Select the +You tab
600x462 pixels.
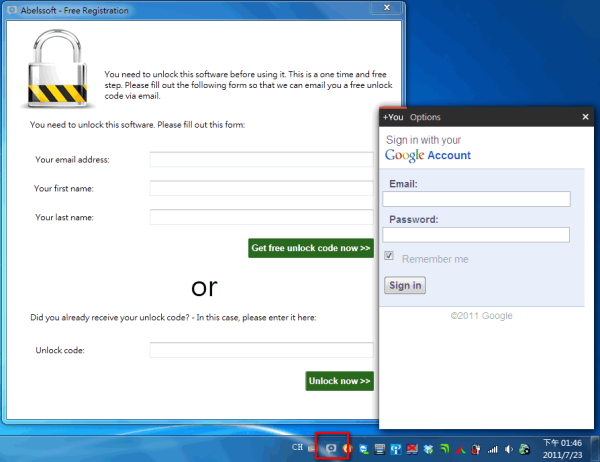pyautogui.click(x=393, y=117)
